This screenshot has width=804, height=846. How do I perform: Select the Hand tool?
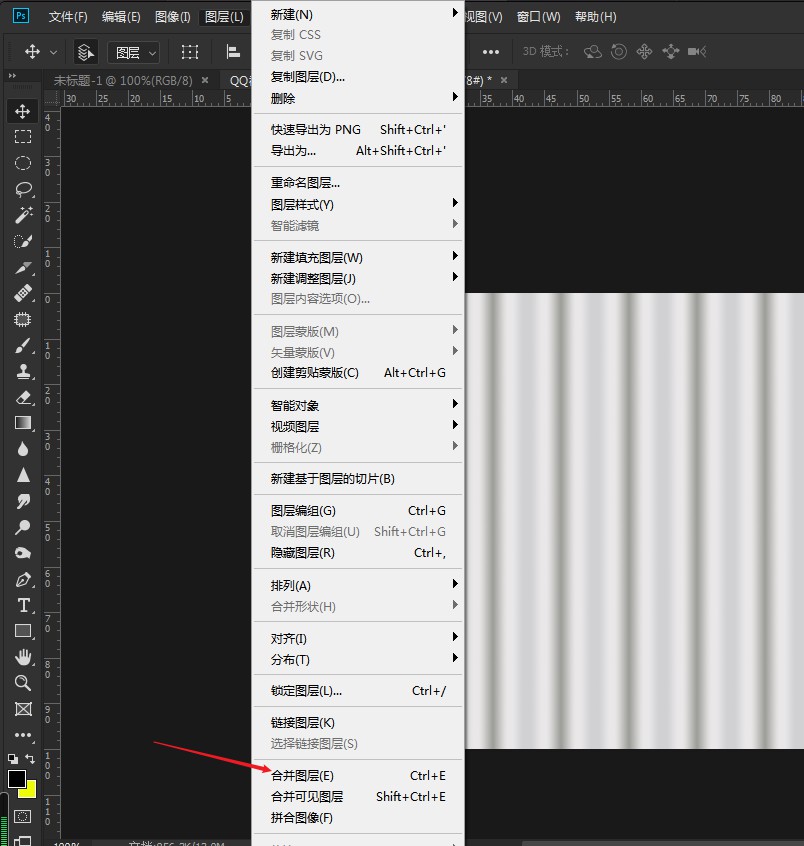point(23,657)
